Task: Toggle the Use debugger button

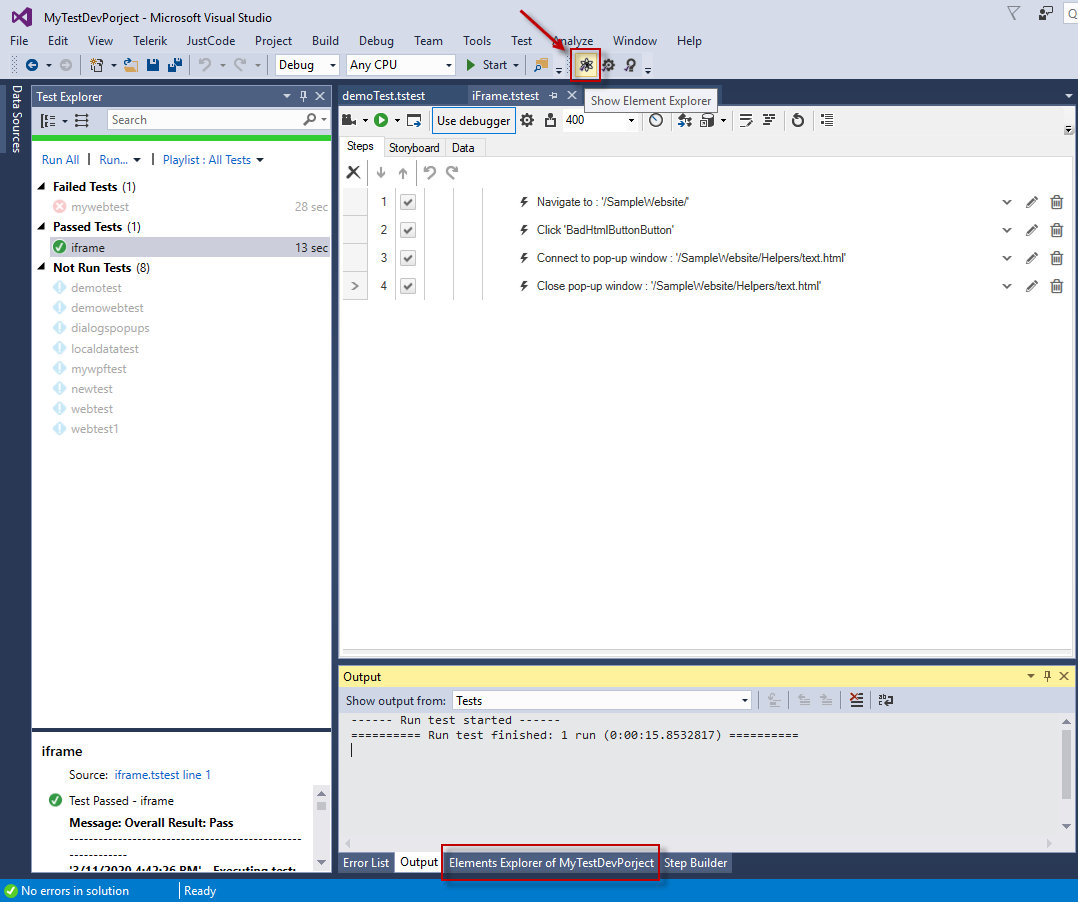Action: pos(474,121)
